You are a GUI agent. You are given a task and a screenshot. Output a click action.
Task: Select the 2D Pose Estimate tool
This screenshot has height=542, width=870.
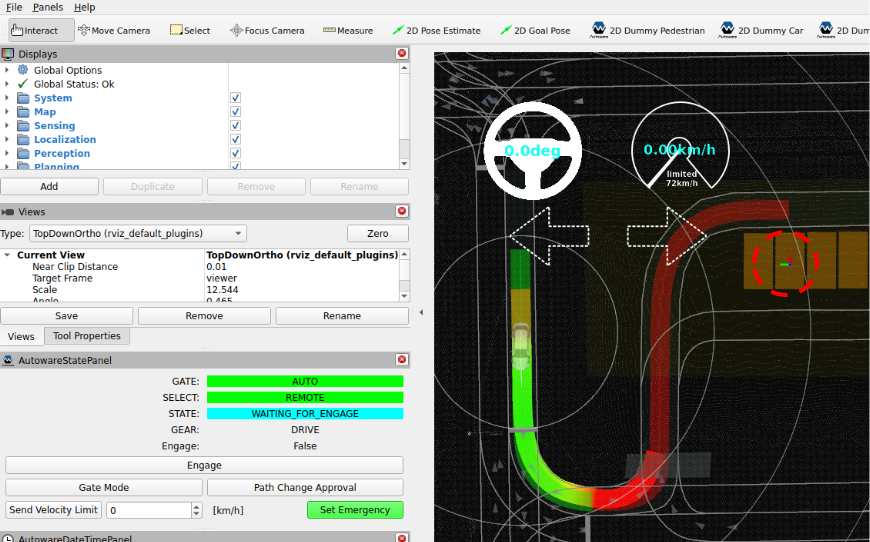point(436,30)
